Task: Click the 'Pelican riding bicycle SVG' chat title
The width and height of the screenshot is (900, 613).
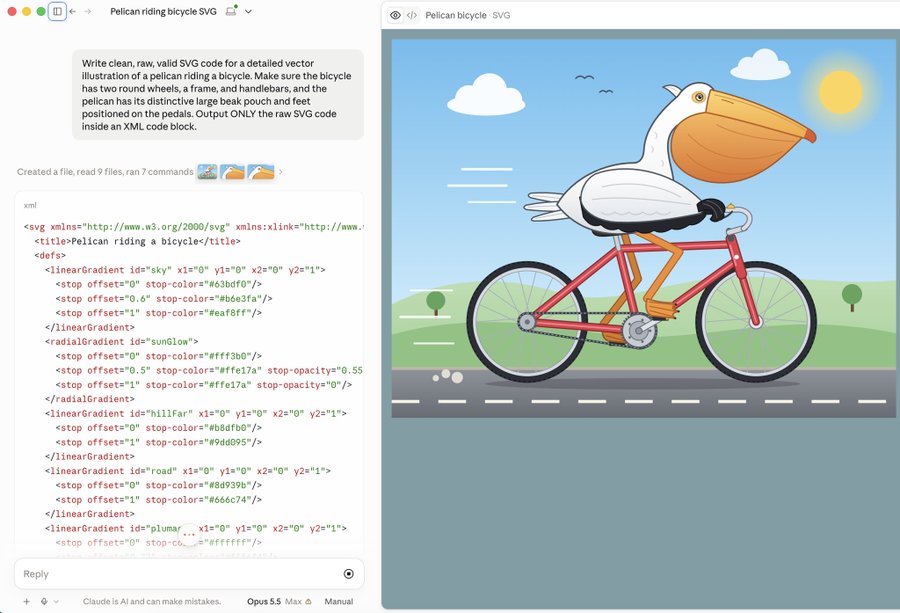Action: pos(163,11)
